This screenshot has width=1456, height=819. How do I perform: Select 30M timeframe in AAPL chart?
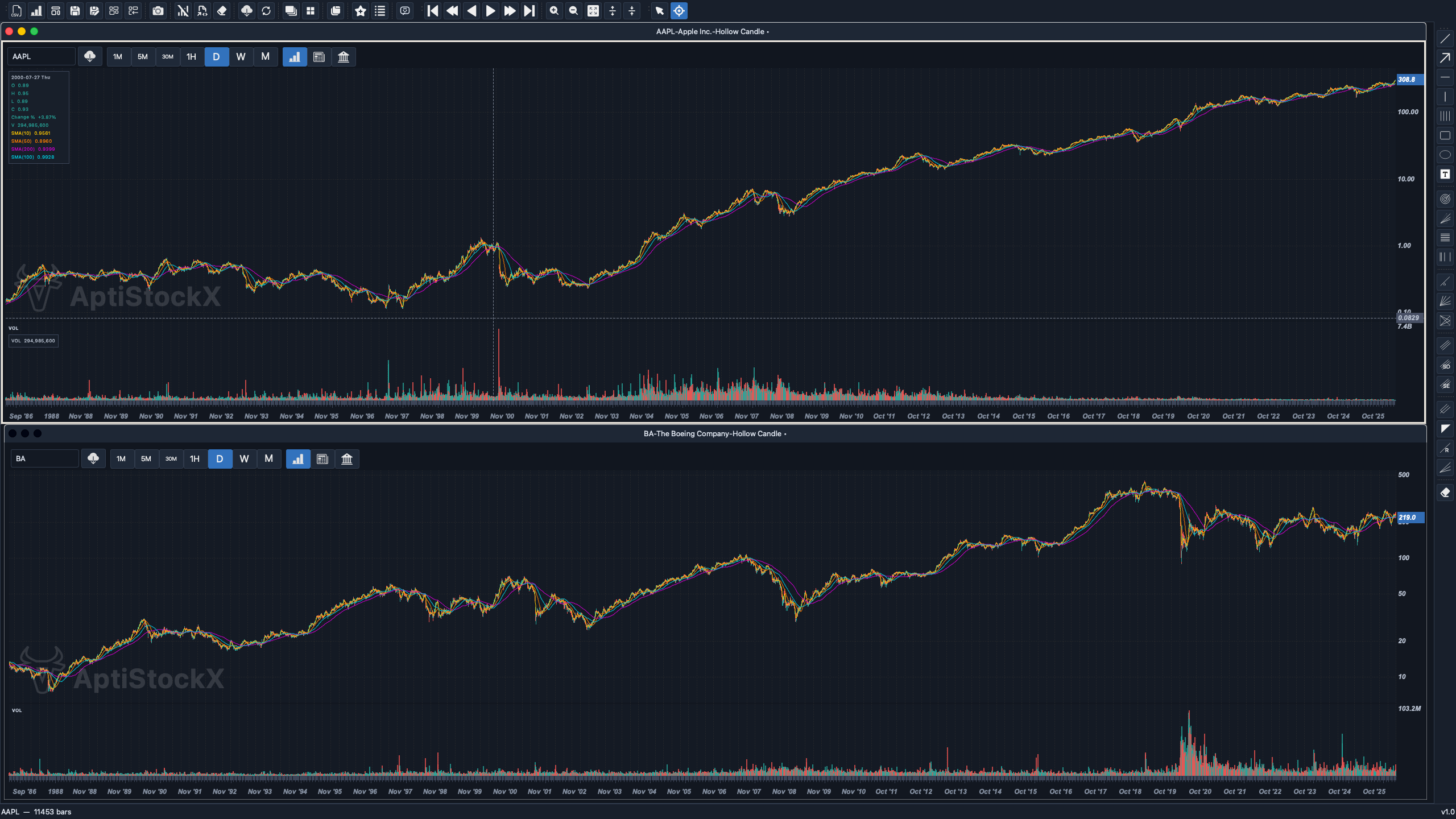pyautogui.click(x=168, y=57)
